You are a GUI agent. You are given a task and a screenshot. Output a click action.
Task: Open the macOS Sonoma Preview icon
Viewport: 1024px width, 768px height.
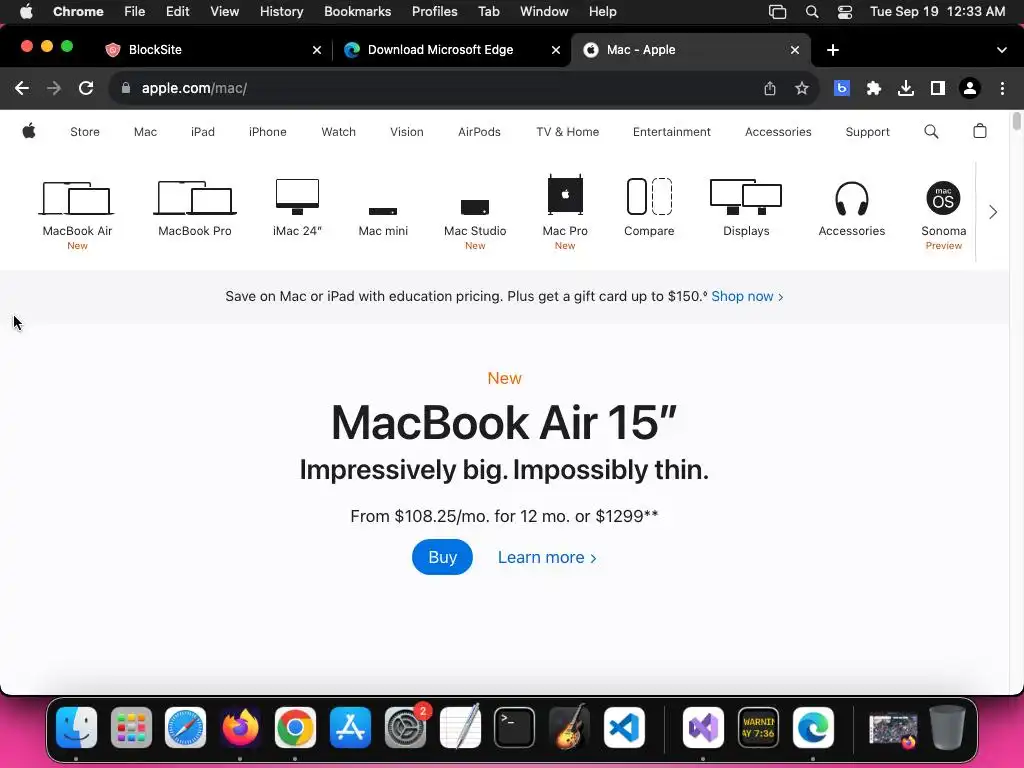click(x=943, y=198)
